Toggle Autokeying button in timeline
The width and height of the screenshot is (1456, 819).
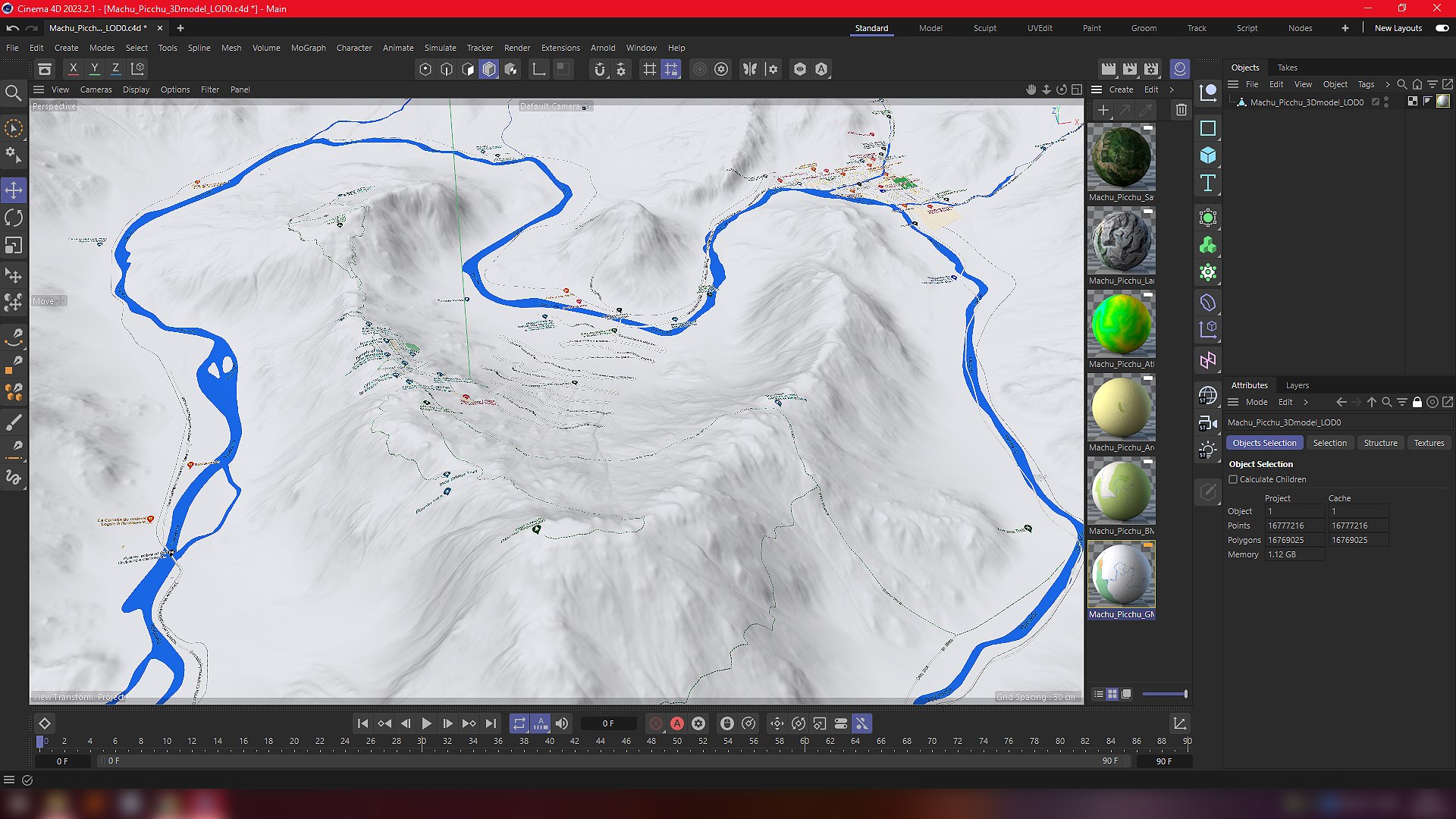(677, 723)
